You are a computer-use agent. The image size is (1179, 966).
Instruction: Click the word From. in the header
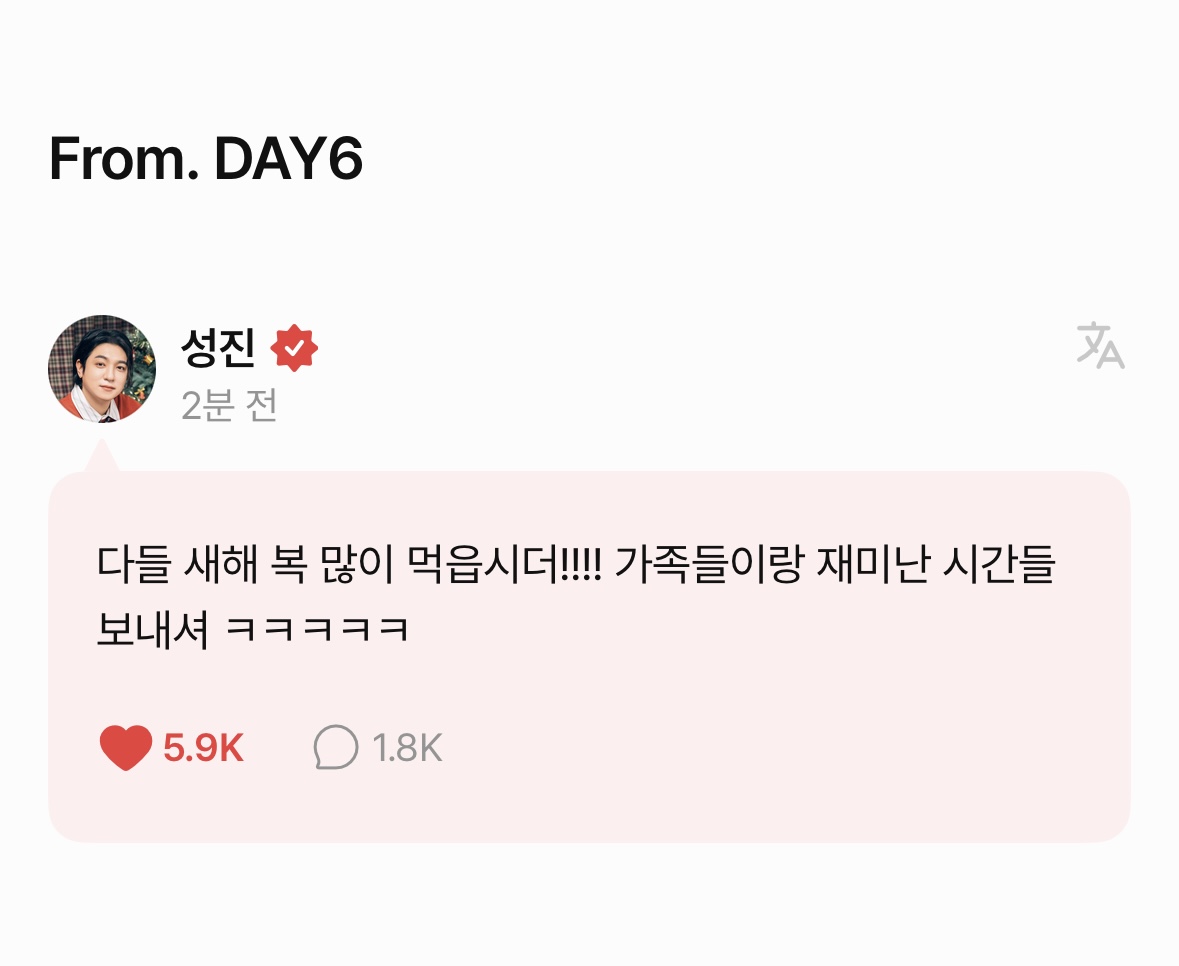[124, 159]
